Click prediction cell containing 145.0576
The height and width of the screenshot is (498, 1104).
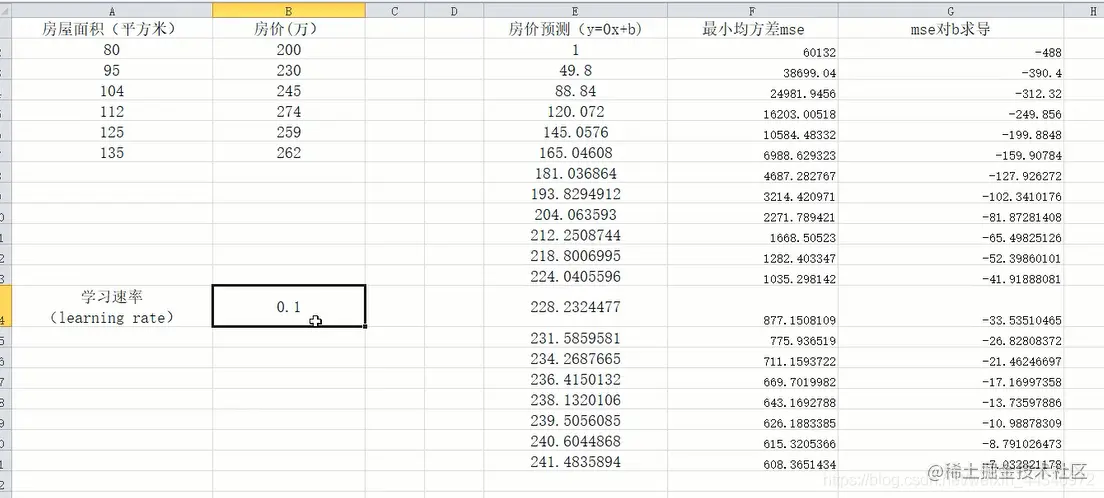coord(575,132)
